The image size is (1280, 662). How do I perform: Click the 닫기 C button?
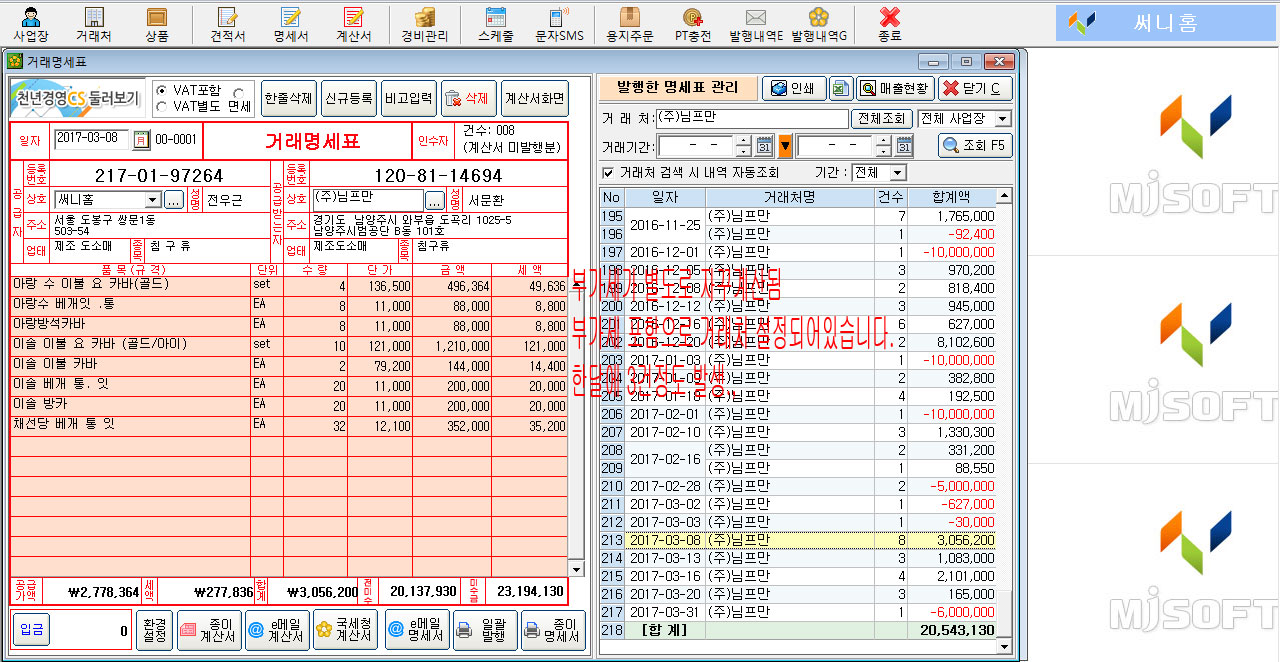[x=975, y=89]
